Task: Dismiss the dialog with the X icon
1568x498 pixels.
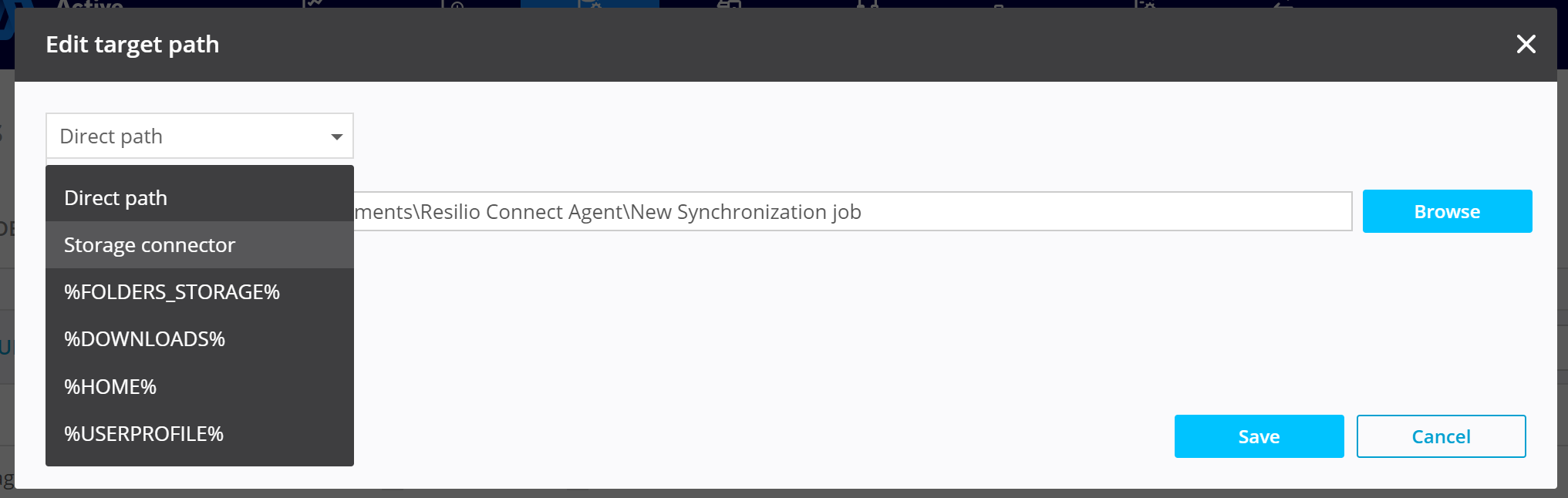Action: (1526, 44)
